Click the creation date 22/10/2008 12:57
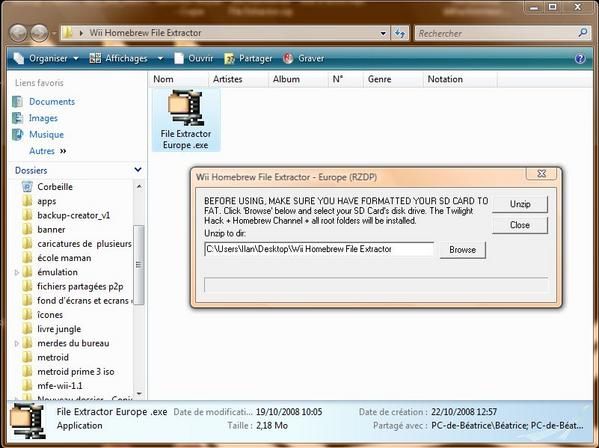The image size is (599, 448). [464, 412]
